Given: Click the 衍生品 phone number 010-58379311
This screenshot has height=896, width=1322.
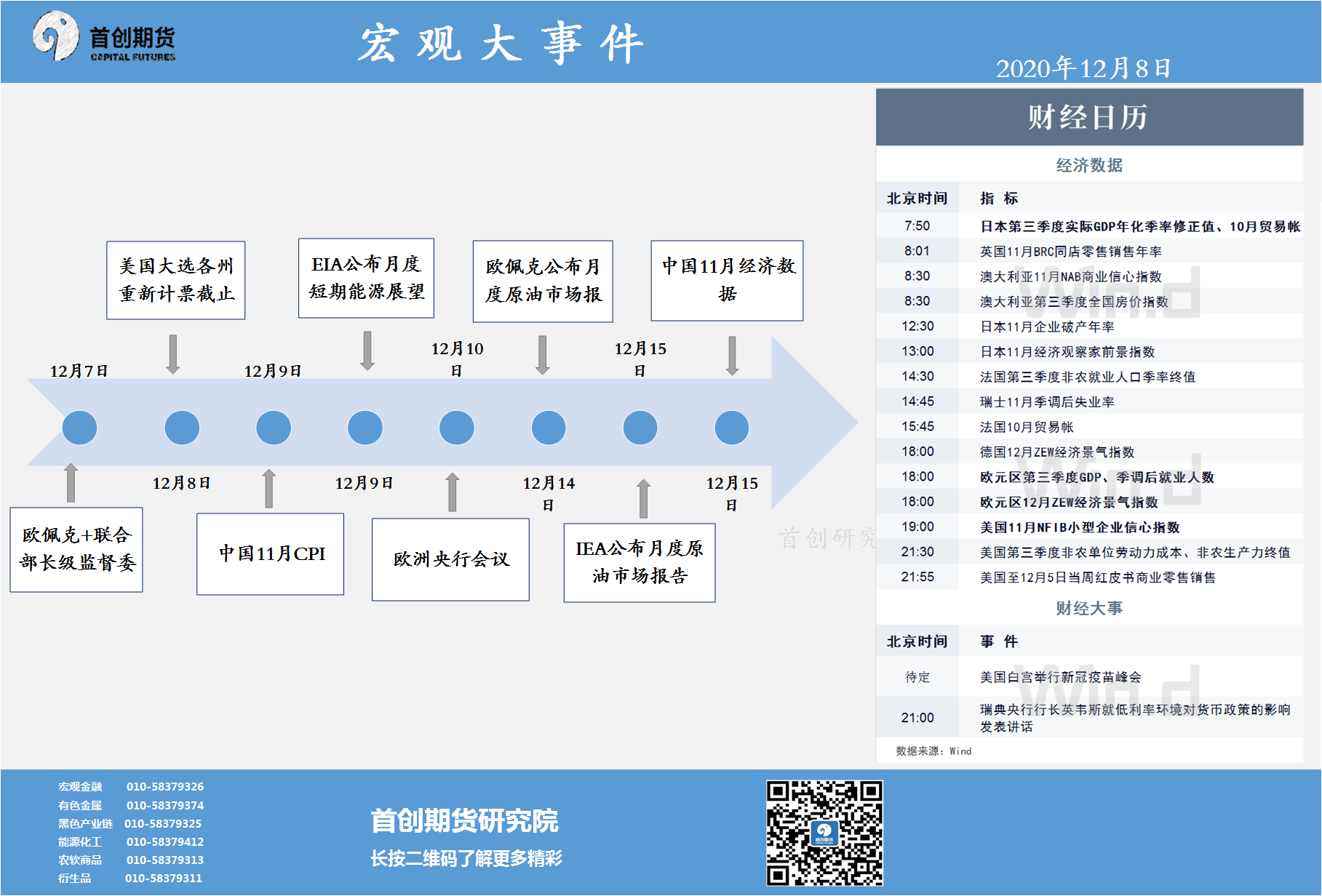Looking at the screenshot, I should 164,879.
